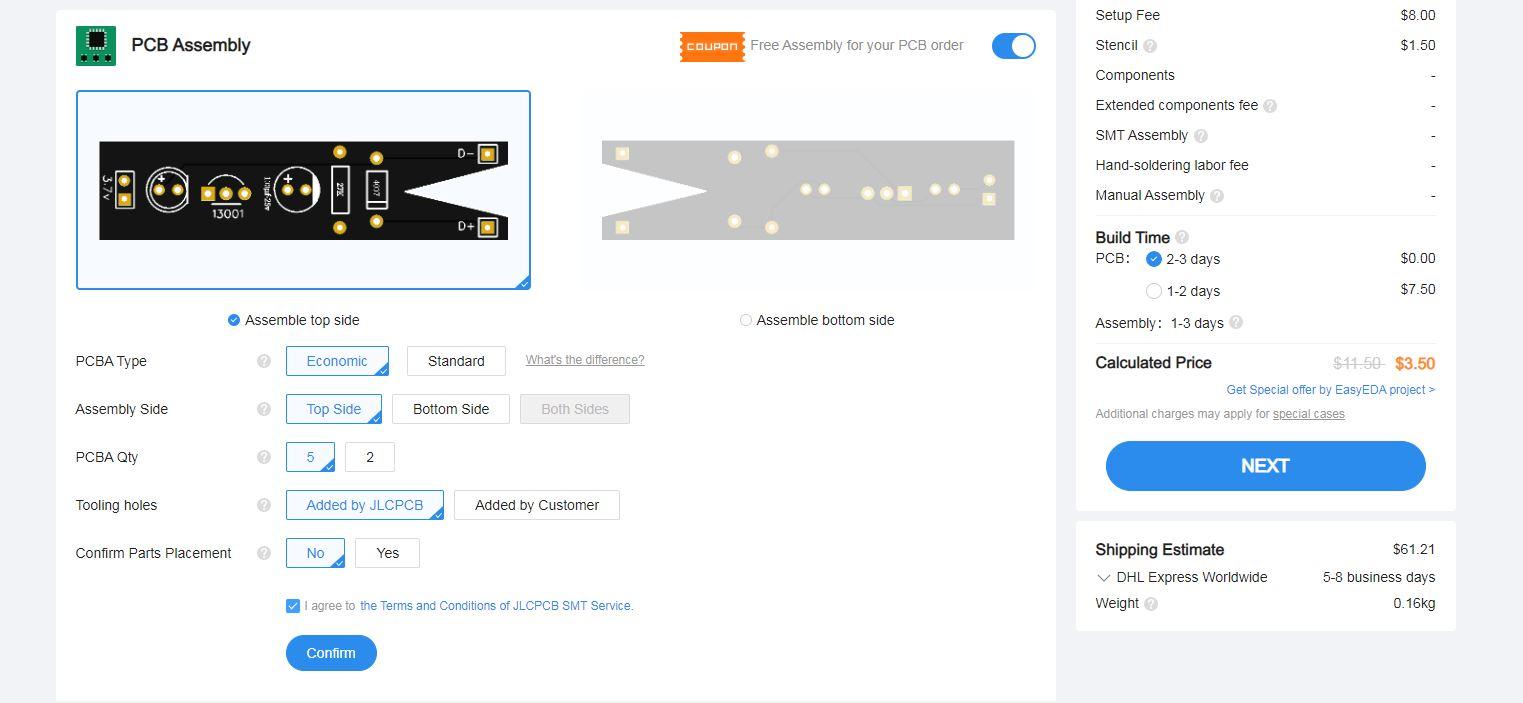Choose Yes for Confirm Parts Placement
Screen dimensions: 1523x703
[388, 553]
